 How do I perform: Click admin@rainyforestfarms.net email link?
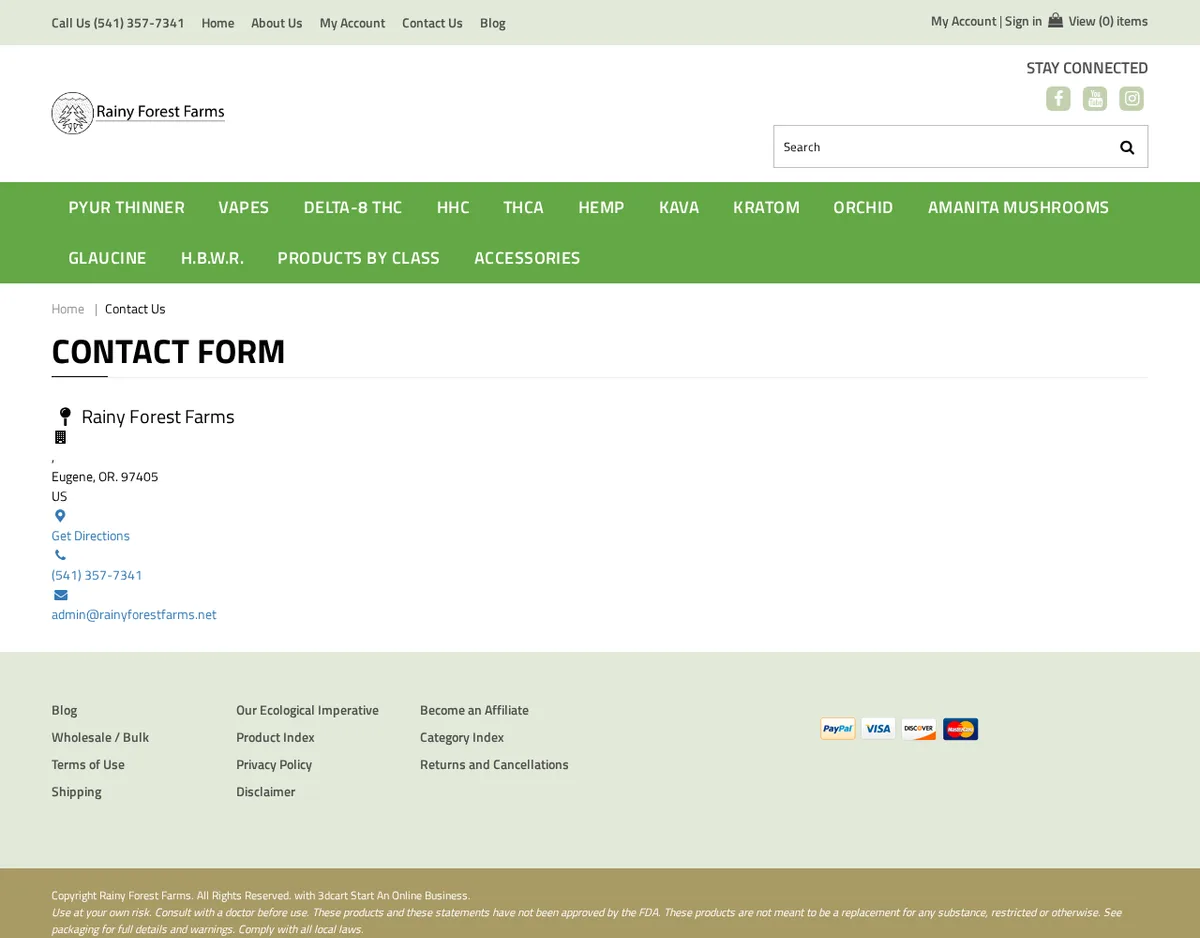tap(134, 615)
